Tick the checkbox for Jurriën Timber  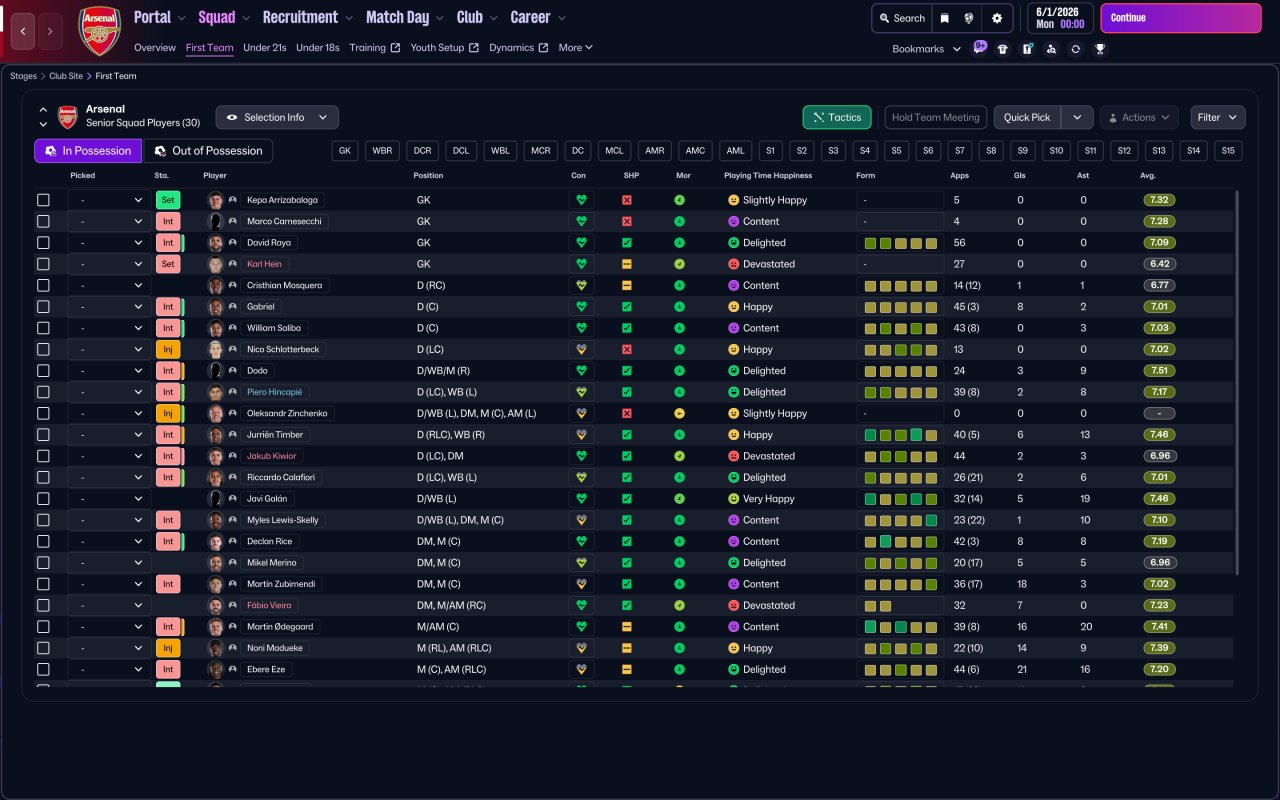(43, 435)
